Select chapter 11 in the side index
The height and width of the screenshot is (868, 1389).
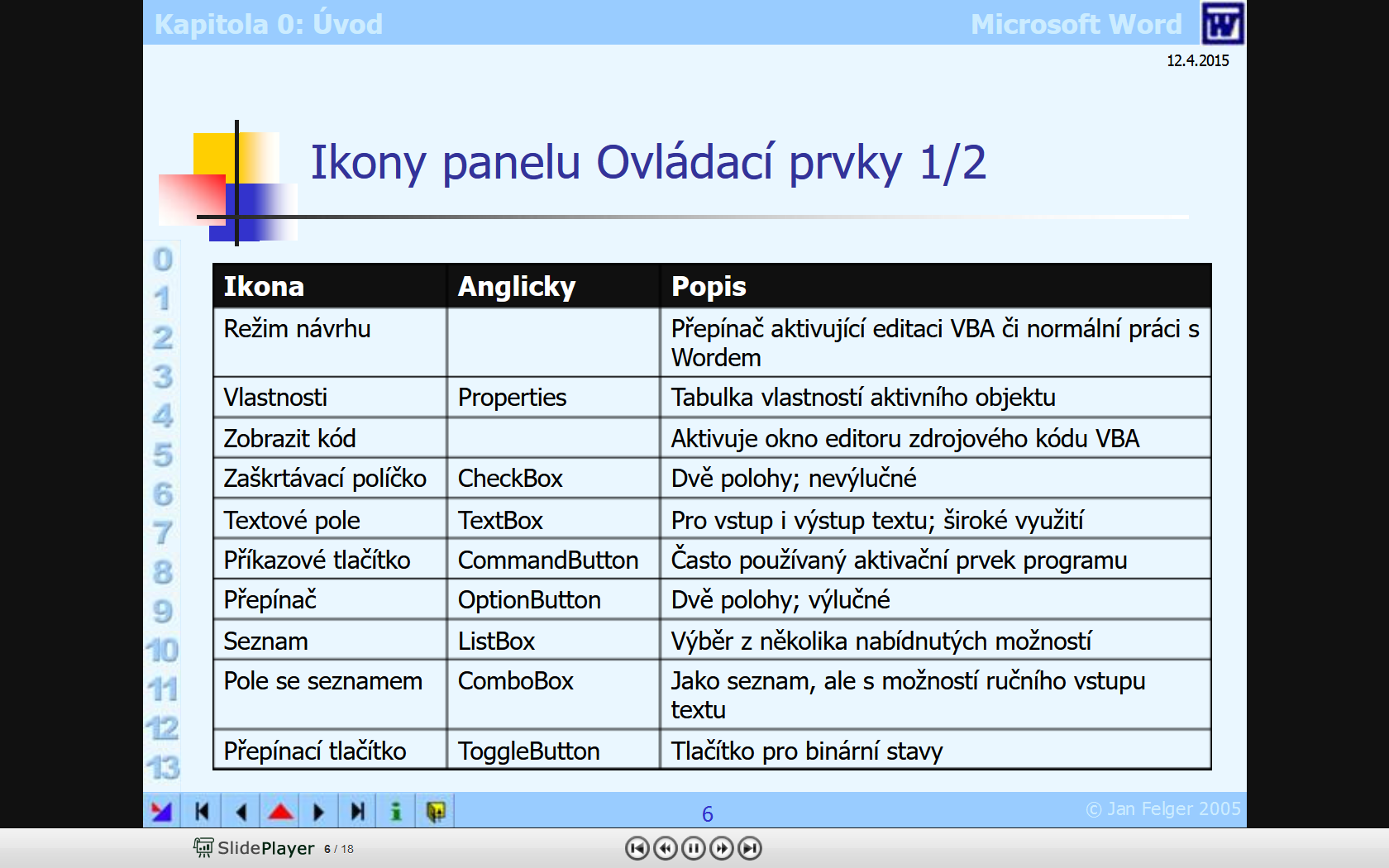coord(163,689)
